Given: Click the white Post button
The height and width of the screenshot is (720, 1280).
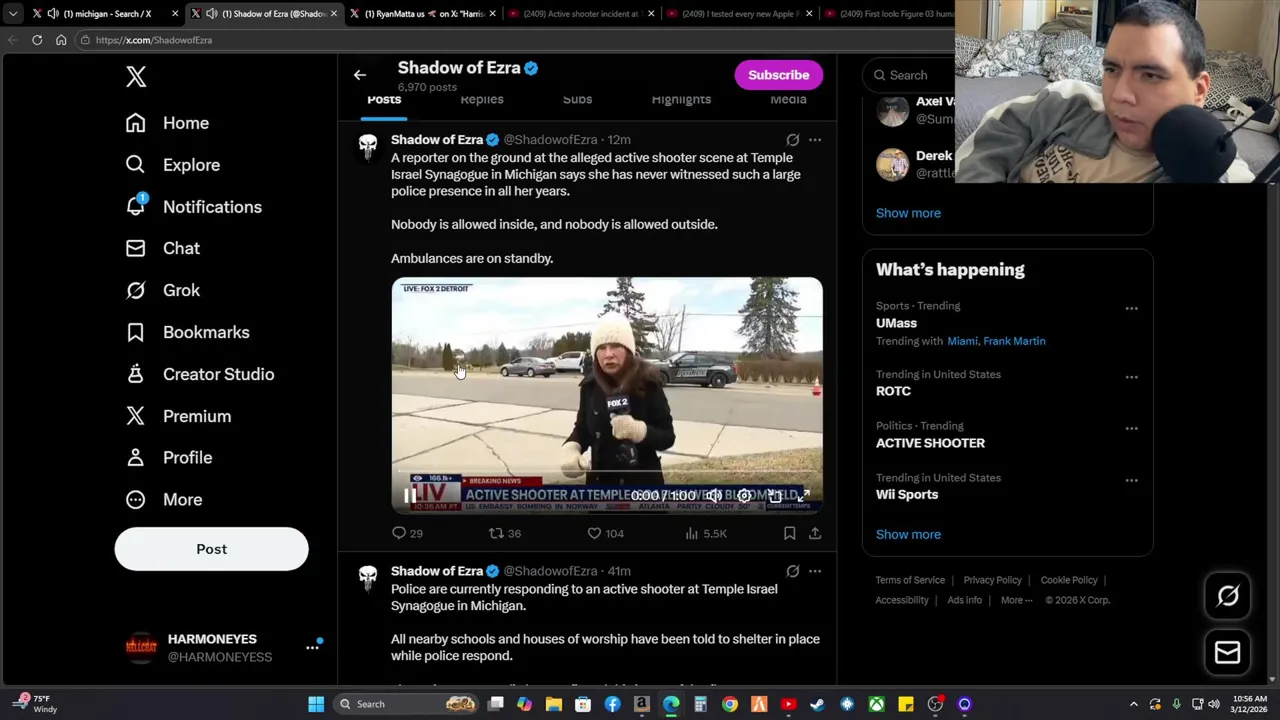Looking at the screenshot, I should click(x=211, y=549).
